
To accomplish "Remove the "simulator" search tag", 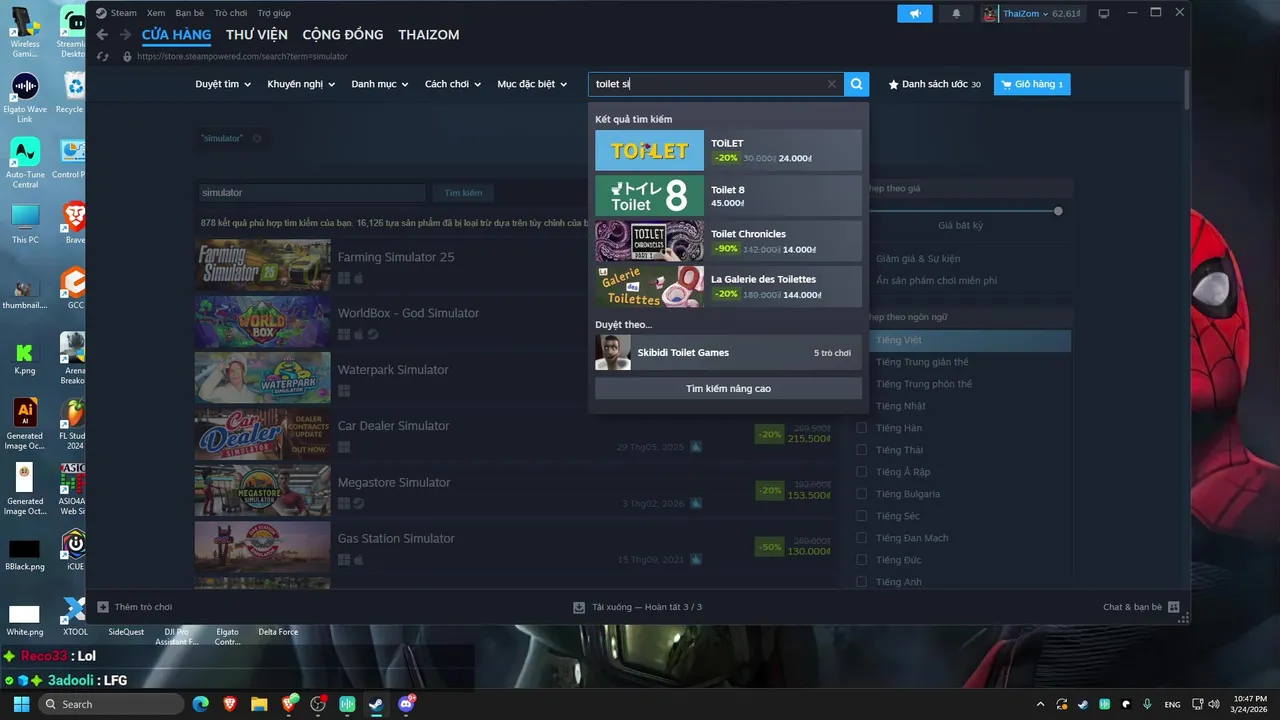I will coord(257,138).
